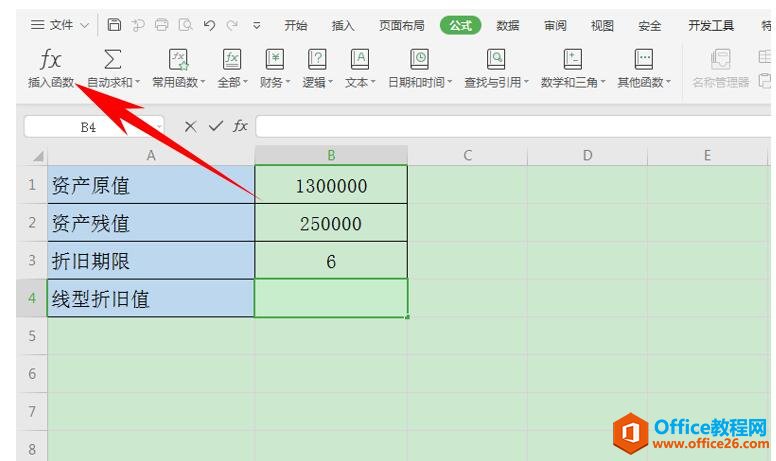Viewport: 776px width, 461px height.
Task: Click the AutoSum (自动求和) sigma icon
Action: tap(112, 59)
